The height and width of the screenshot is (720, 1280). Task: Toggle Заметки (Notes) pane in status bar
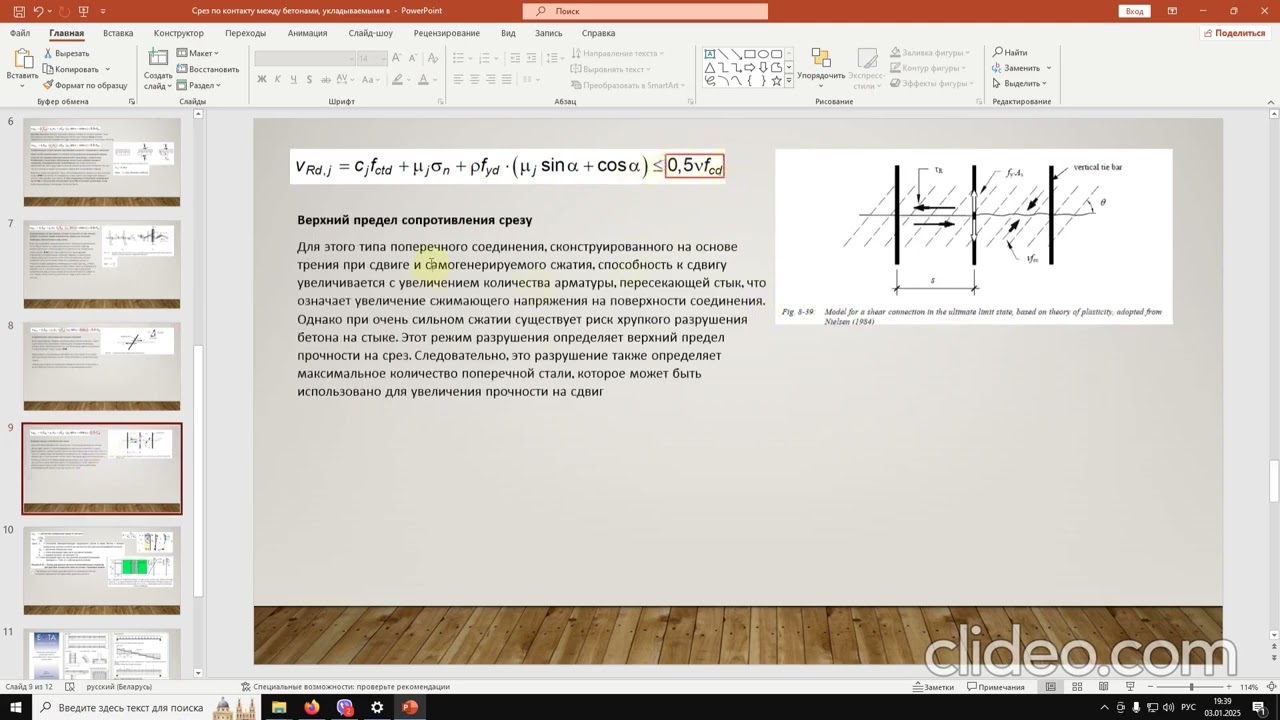point(934,687)
